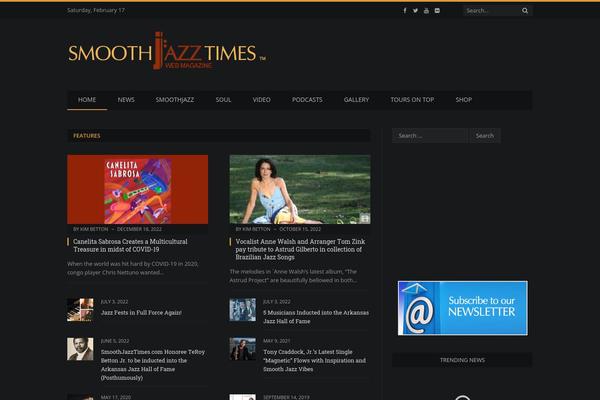Open Canelita Sabrosa Multicultural Treasure article

130,245
